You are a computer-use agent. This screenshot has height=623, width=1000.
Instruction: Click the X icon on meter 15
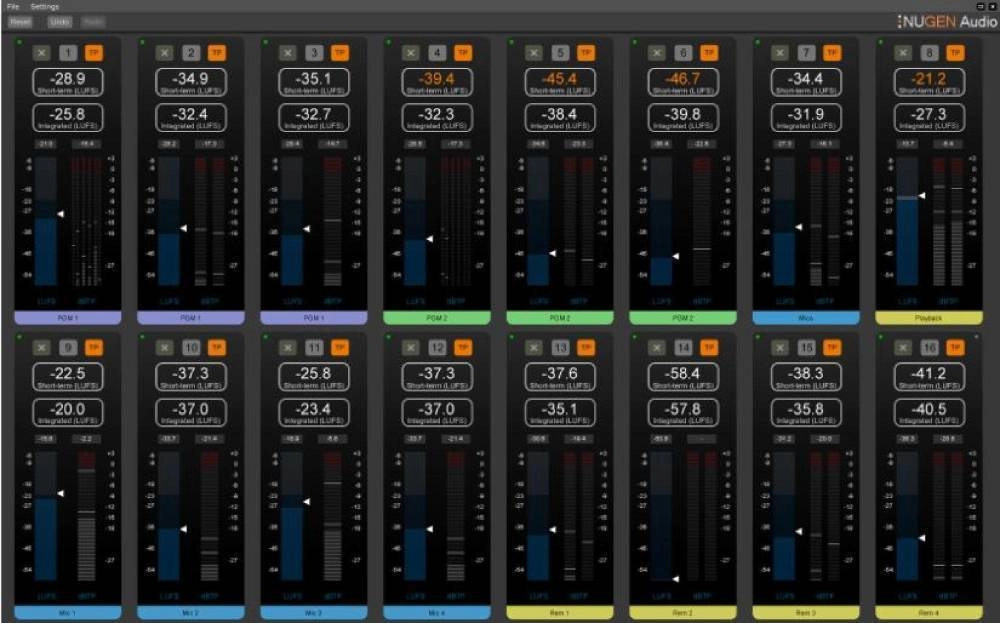click(x=780, y=348)
